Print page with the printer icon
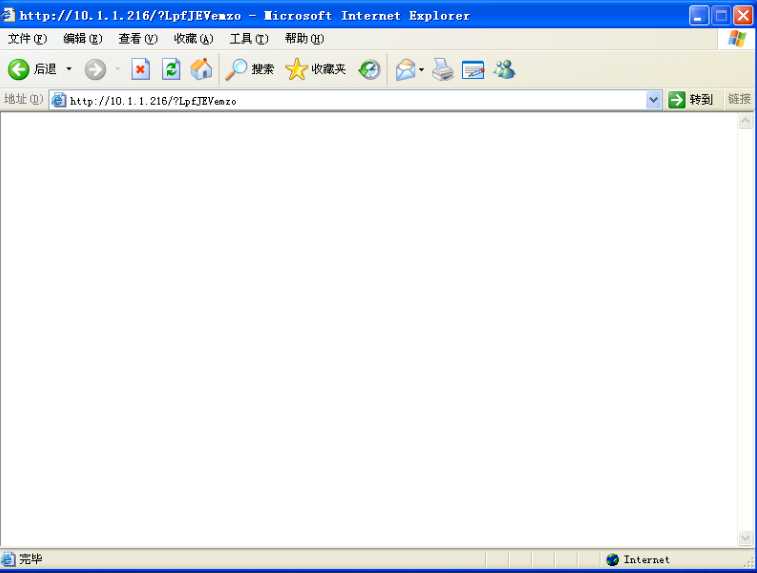The width and height of the screenshot is (757, 573). 443,70
